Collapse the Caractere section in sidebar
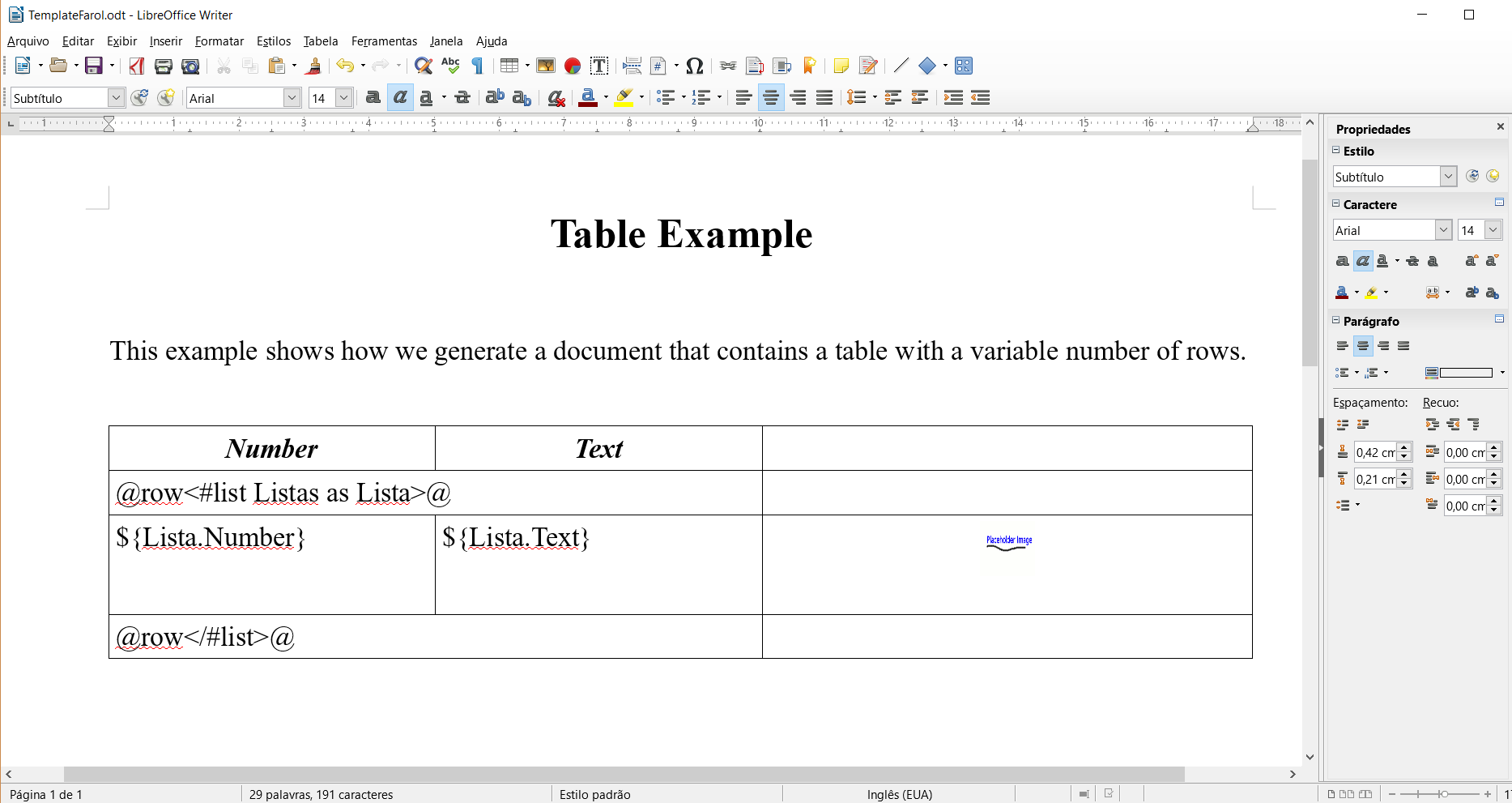Viewport: 1512px width, 803px height. [x=1336, y=204]
